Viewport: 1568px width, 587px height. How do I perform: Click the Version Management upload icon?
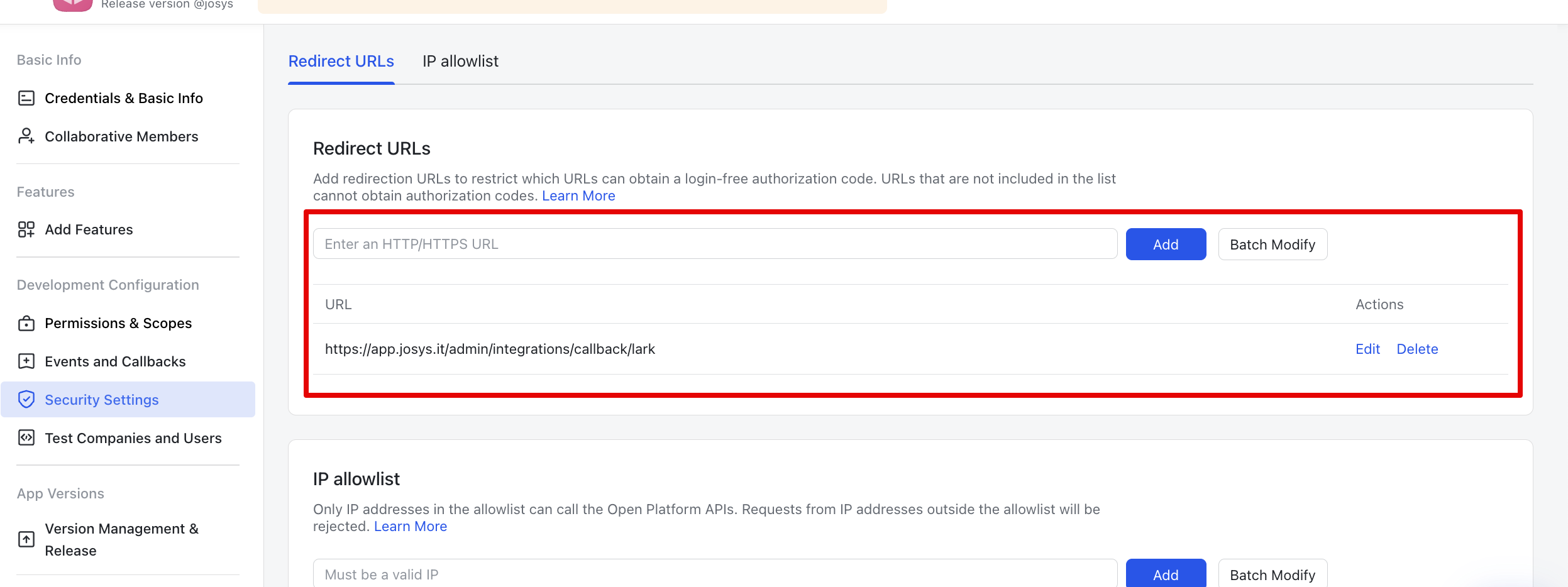pyautogui.click(x=26, y=539)
